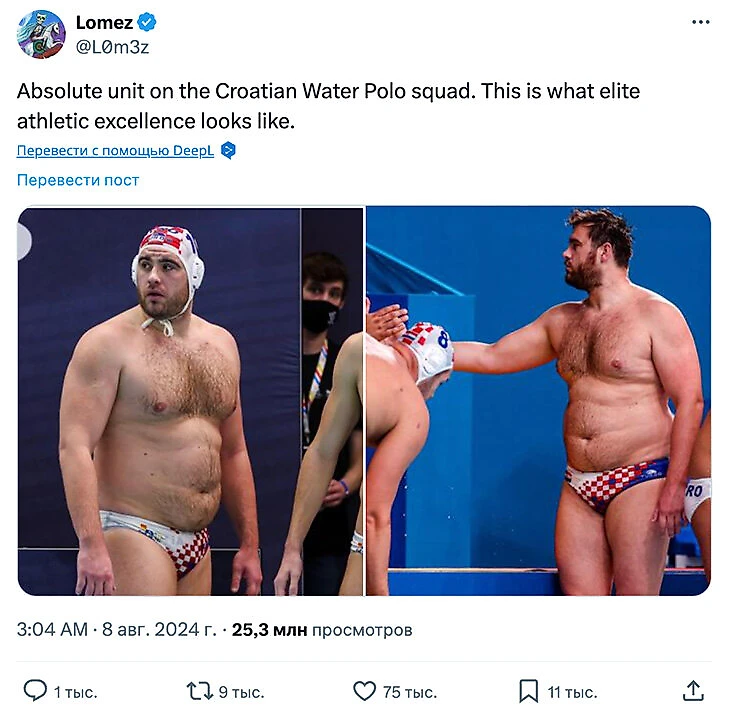Image resolution: width=730 pixels, height=715 pixels.
Task: Repost using the retweet arrows icon
Action: pos(199,691)
